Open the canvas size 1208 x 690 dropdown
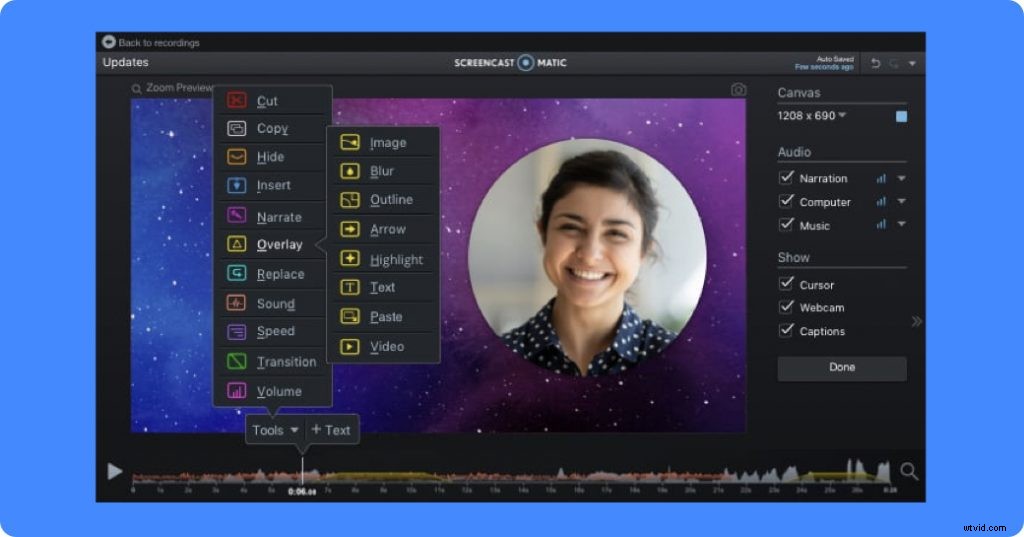The image size is (1024, 537). coord(812,116)
